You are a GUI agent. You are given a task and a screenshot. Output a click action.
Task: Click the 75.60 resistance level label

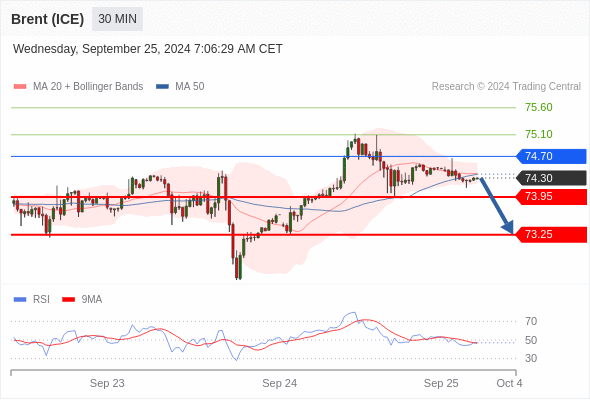coord(539,107)
